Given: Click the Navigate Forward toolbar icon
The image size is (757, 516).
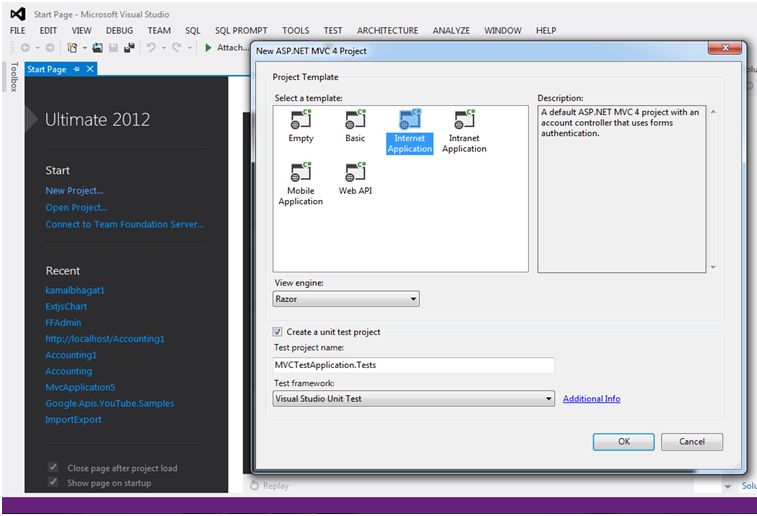Looking at the screenshot, I should pyautogui.click(x=50, y=47).
